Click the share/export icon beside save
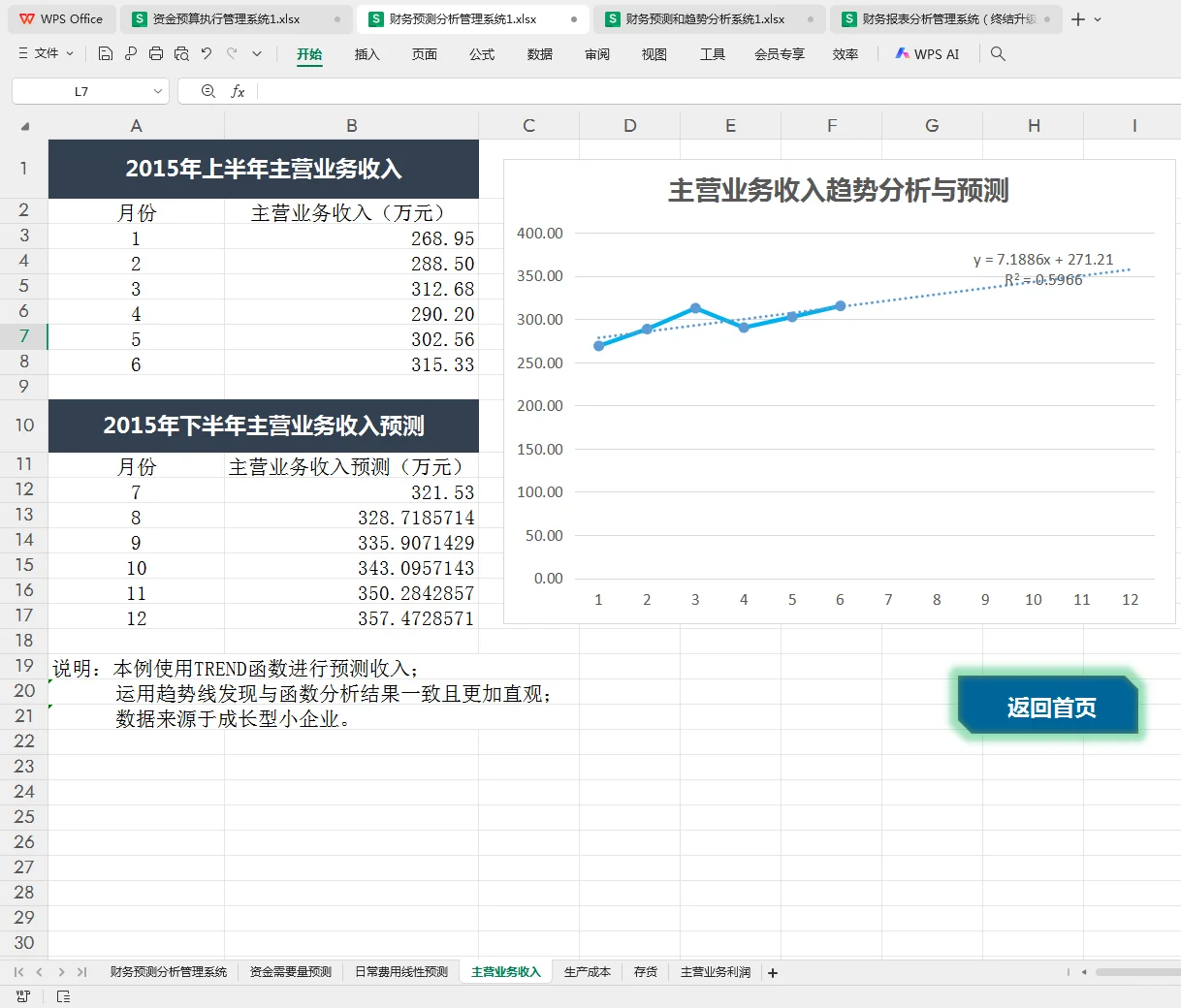 click(x=131, y=54)
